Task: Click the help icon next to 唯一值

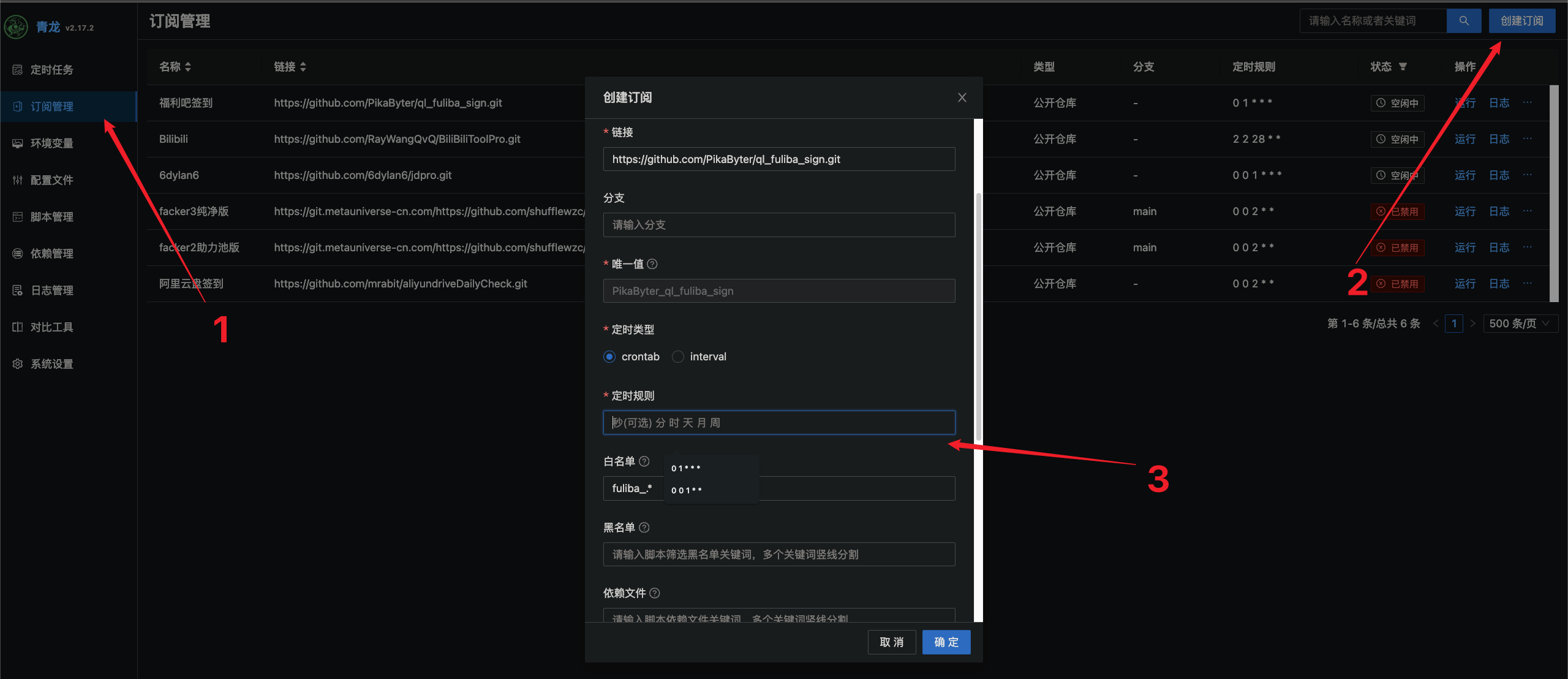Action: point(652,264)
